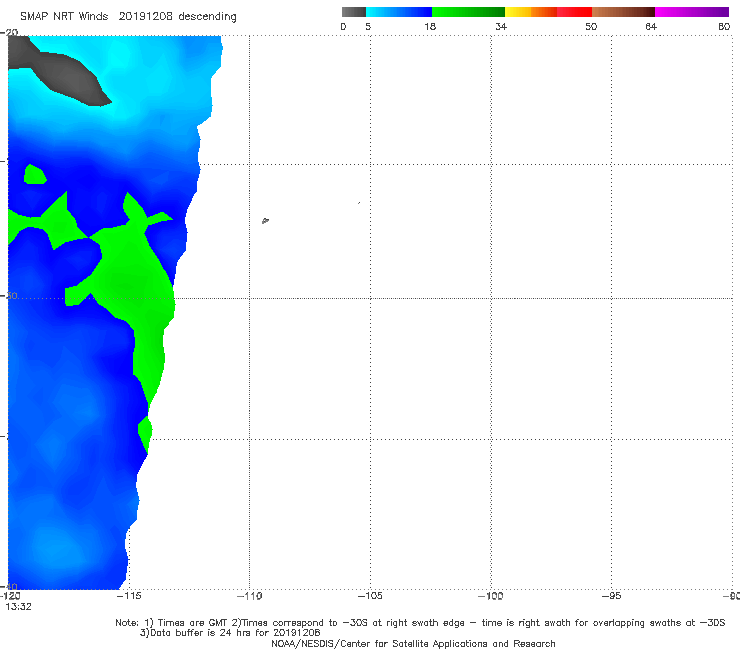Click the gray segment of the color bar
This screenshot has height=650, width=740.
point(354,12)
